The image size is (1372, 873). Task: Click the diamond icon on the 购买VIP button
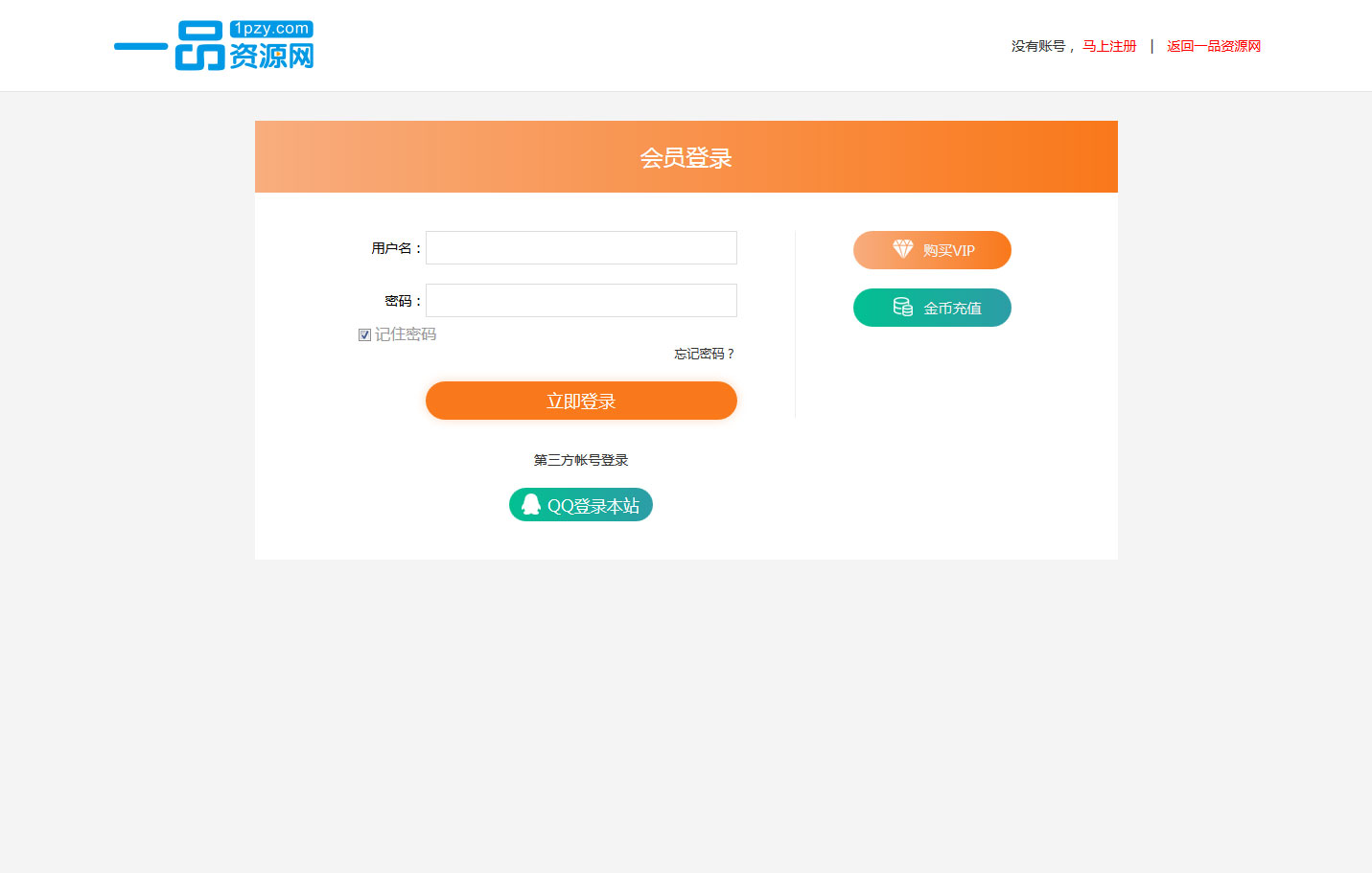point(903,249)
